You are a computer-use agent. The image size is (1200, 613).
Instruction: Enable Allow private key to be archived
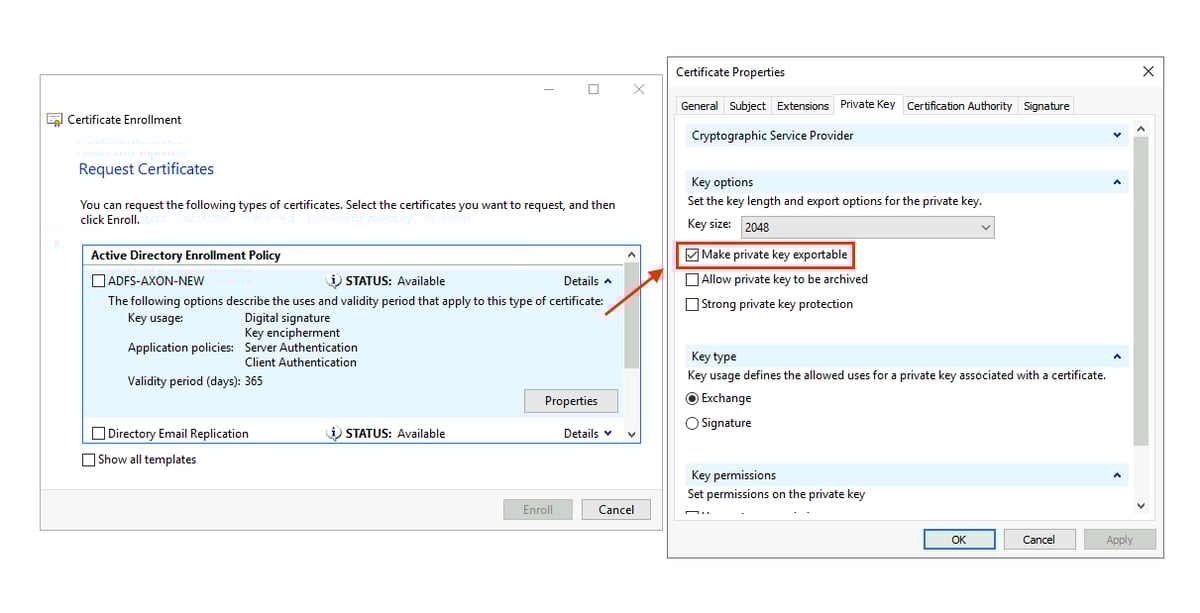click(692, 280)
